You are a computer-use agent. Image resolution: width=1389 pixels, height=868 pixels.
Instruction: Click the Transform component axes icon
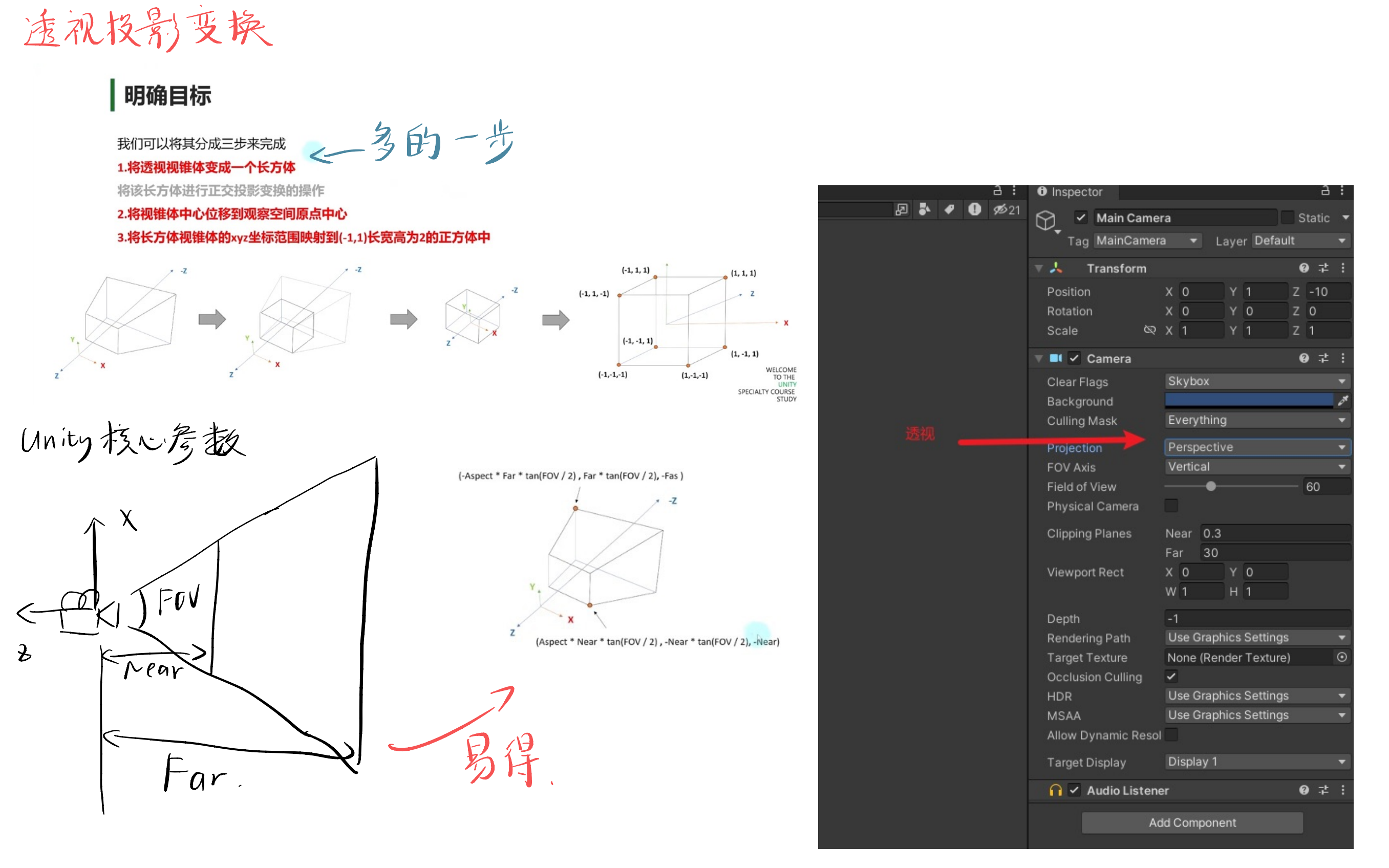pyautogui.click(x=1055, y=268)
